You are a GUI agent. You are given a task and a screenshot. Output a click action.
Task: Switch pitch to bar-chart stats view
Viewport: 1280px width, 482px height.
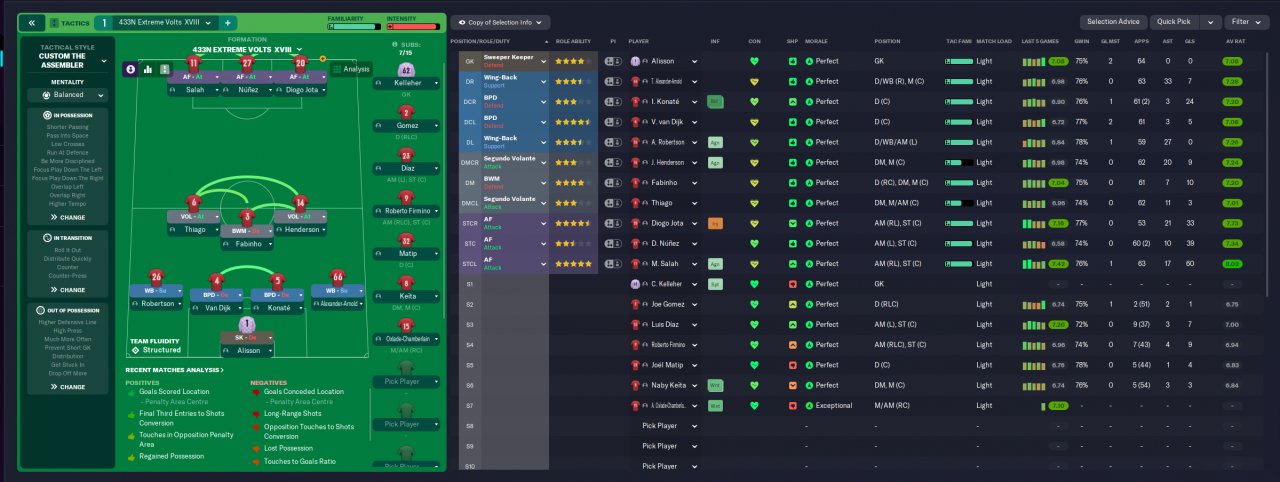[148, 69]
